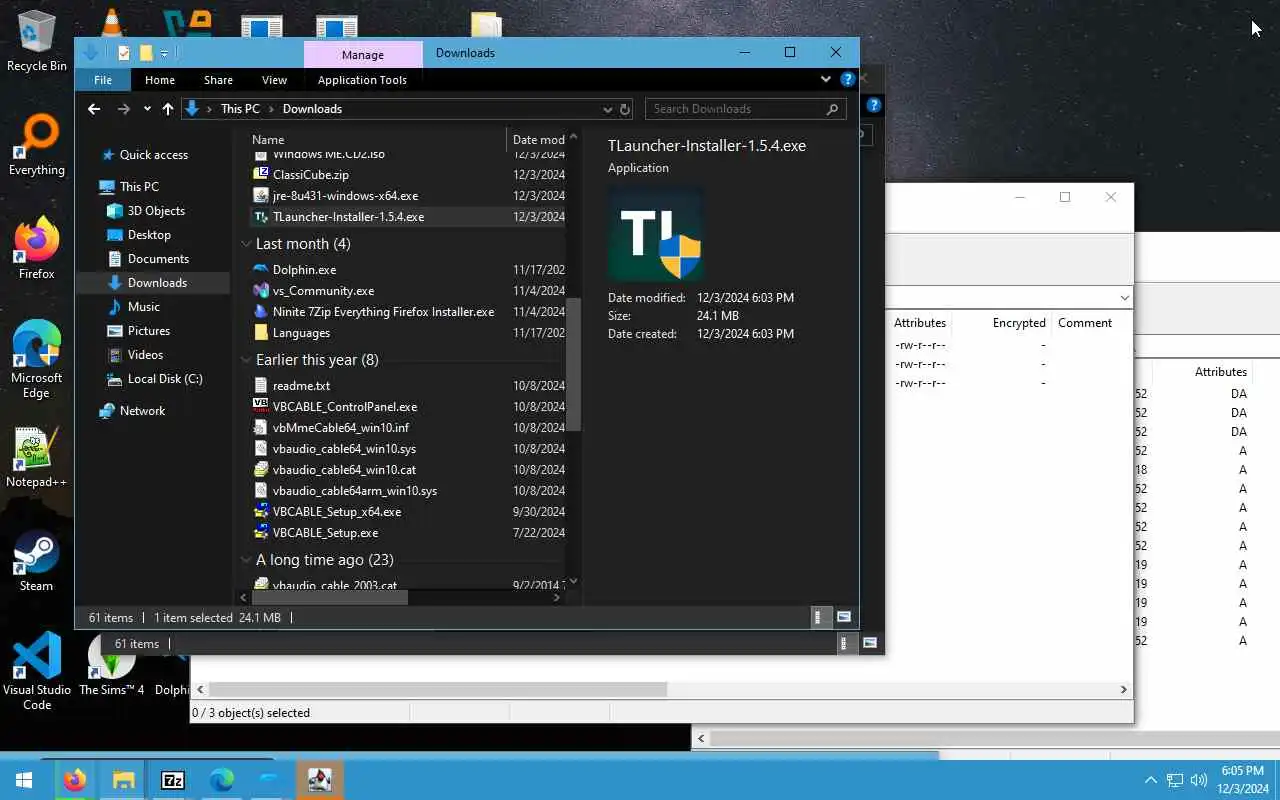Click 7-Zip in the taskbar
1280x800 pixels.
point(172,780)
